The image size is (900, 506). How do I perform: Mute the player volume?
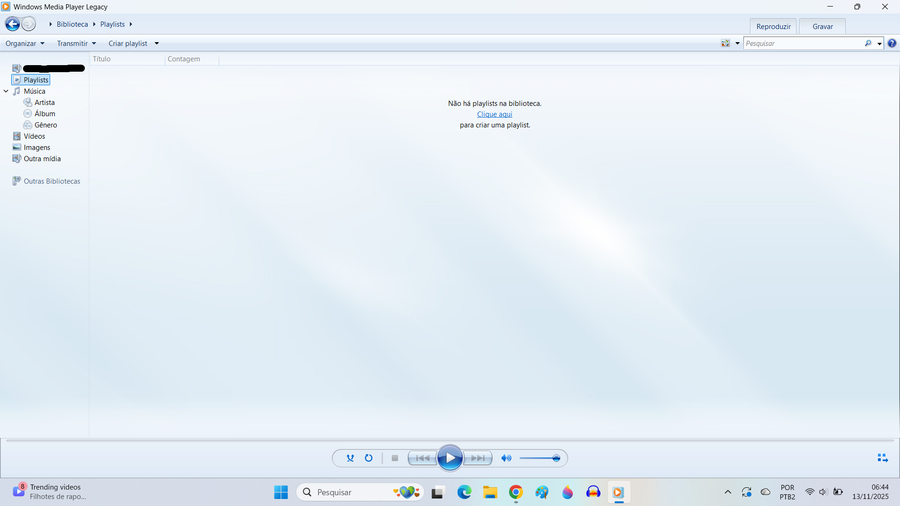click(506, 458)
